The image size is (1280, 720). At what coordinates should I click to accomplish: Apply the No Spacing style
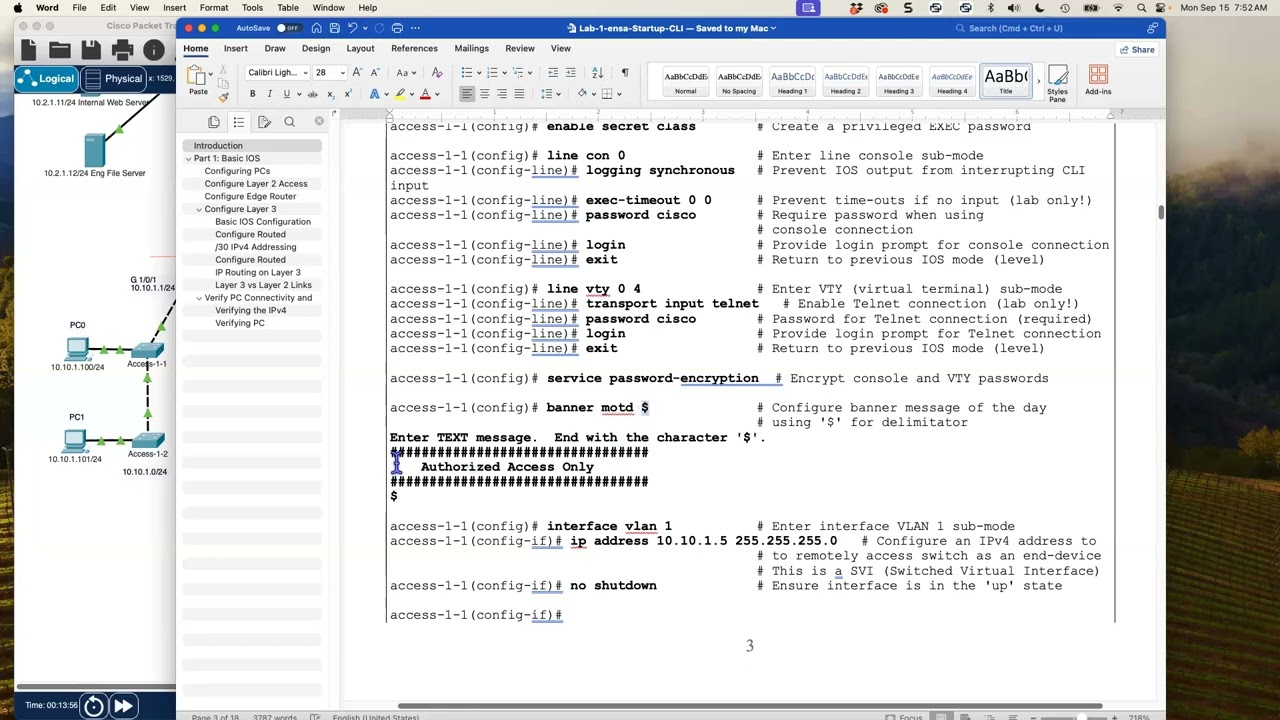coord(739,82)
